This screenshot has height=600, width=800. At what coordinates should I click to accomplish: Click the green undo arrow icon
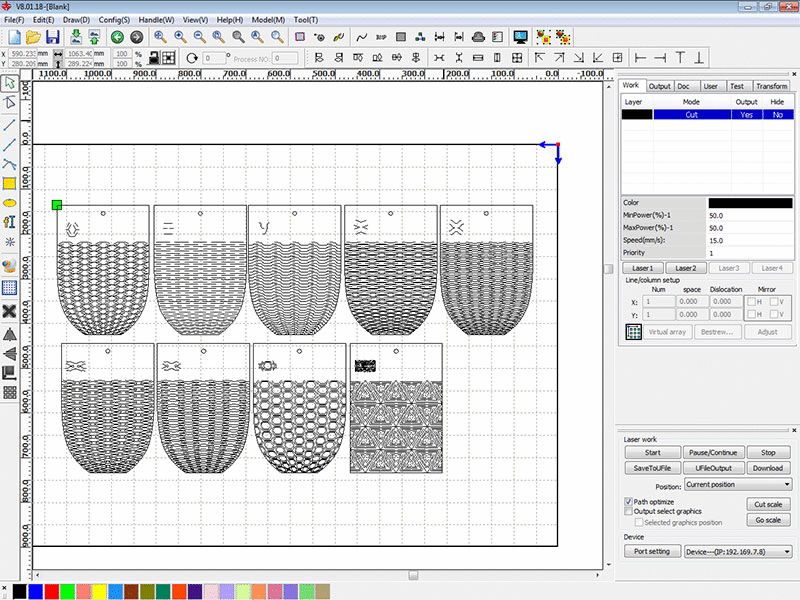(117, 37)
